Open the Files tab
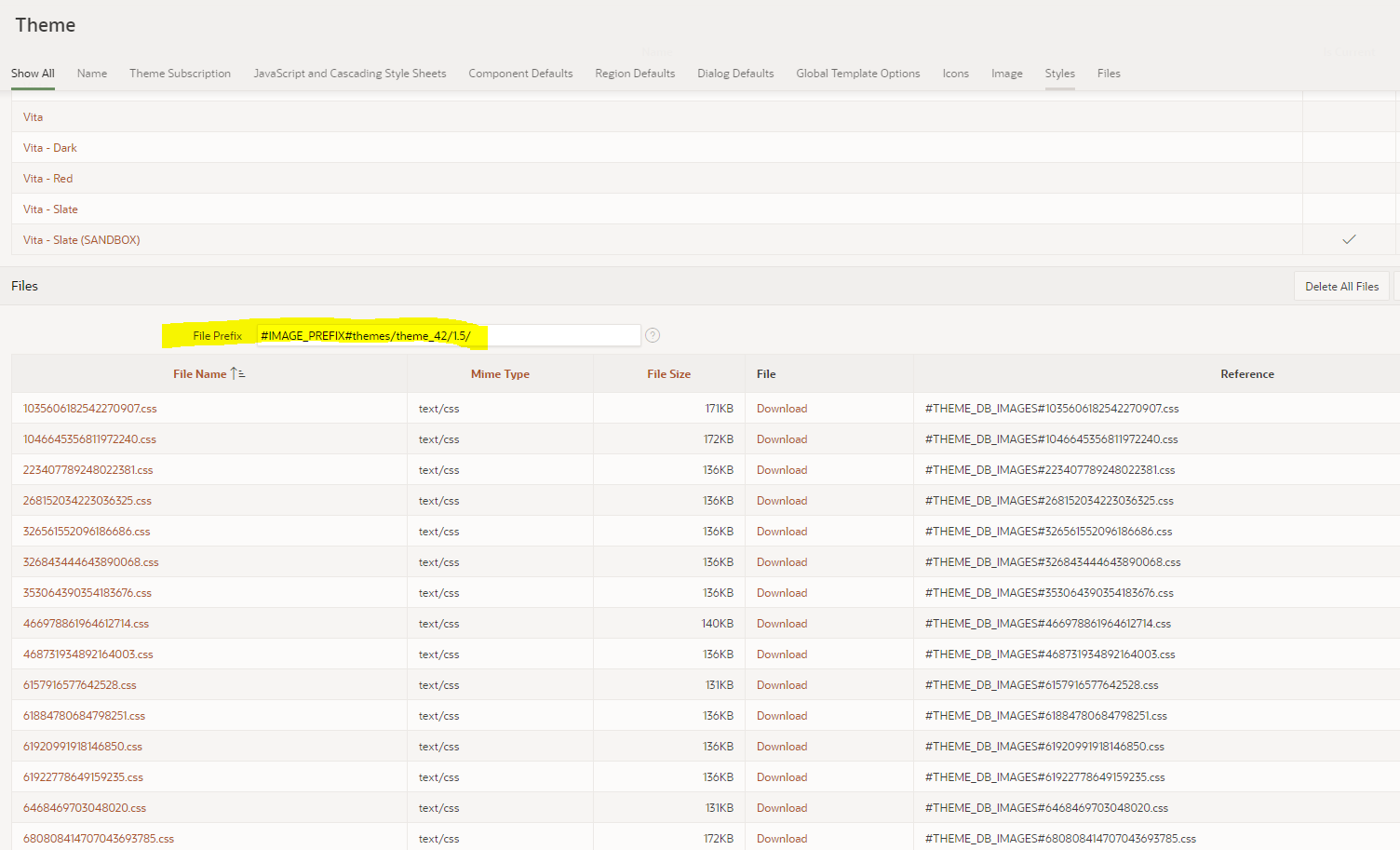 point(1108,74)
